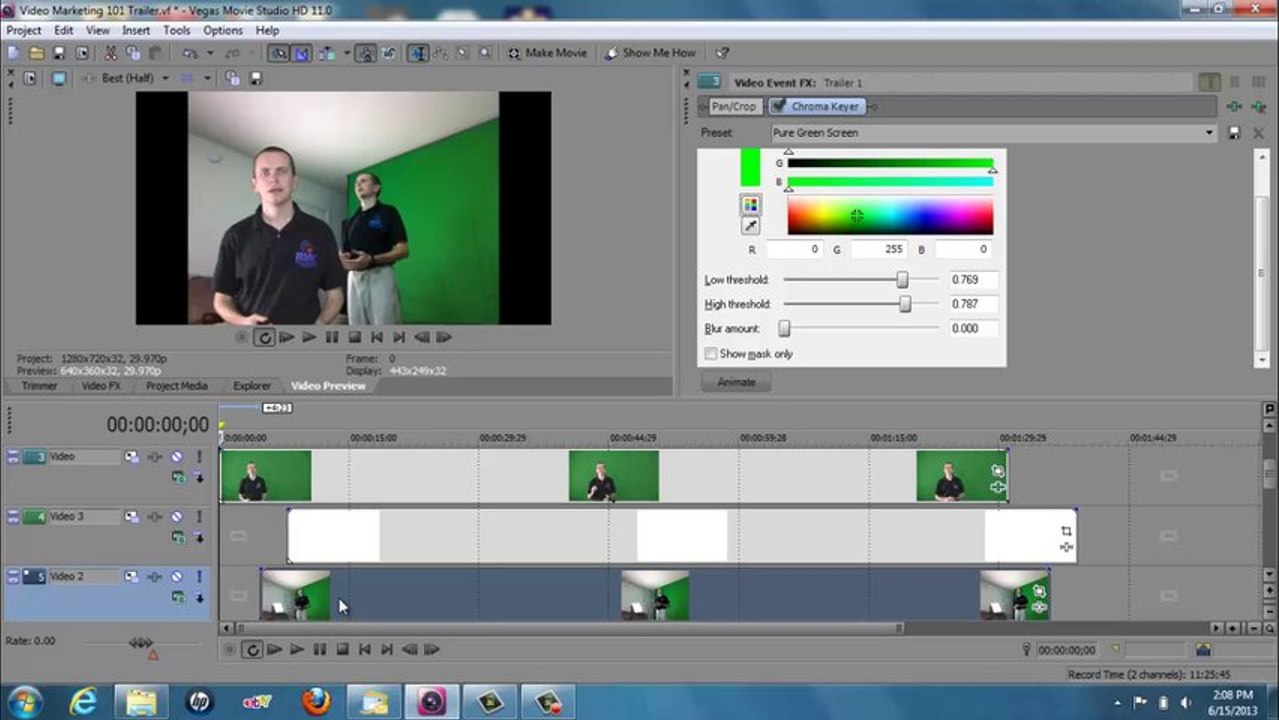Toggle Loop Playback under the video preview
1279x720 pixels.
pyautogui.click(x=264, y=338)
